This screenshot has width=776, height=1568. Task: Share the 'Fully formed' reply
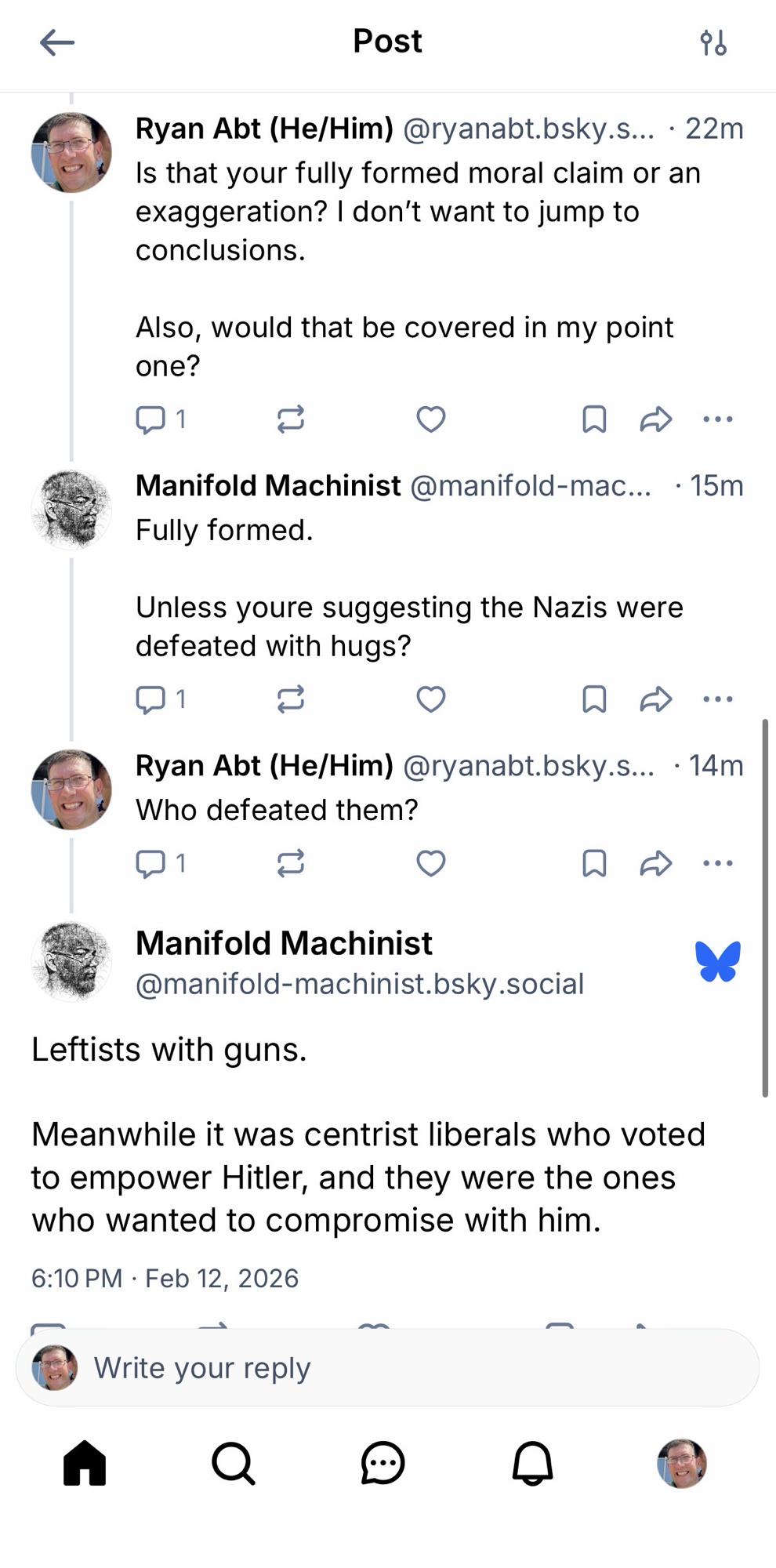pyautogui.click(x=655, y=699)
